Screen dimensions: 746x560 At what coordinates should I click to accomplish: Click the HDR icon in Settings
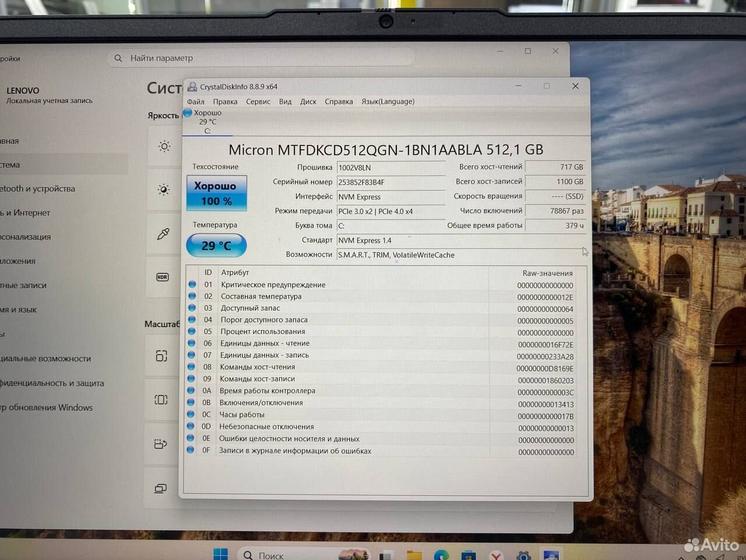coord(162,277)
